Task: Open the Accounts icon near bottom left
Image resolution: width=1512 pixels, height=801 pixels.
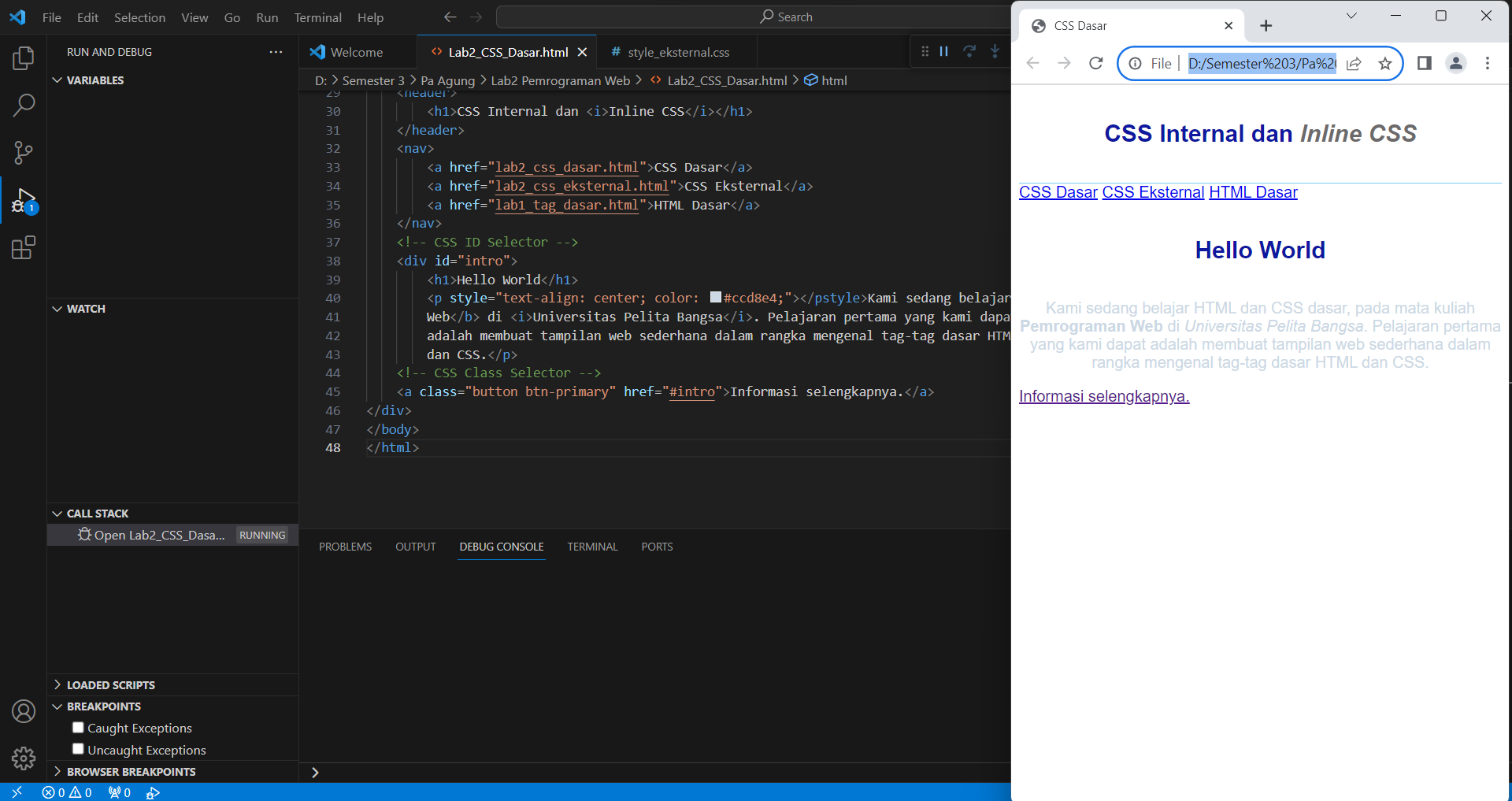Action: click(24, 711)
